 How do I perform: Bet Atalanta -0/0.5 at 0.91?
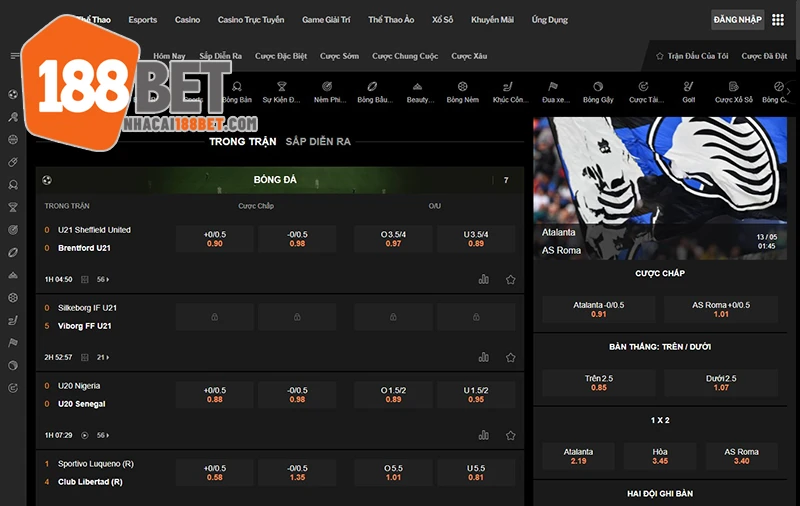598,309
